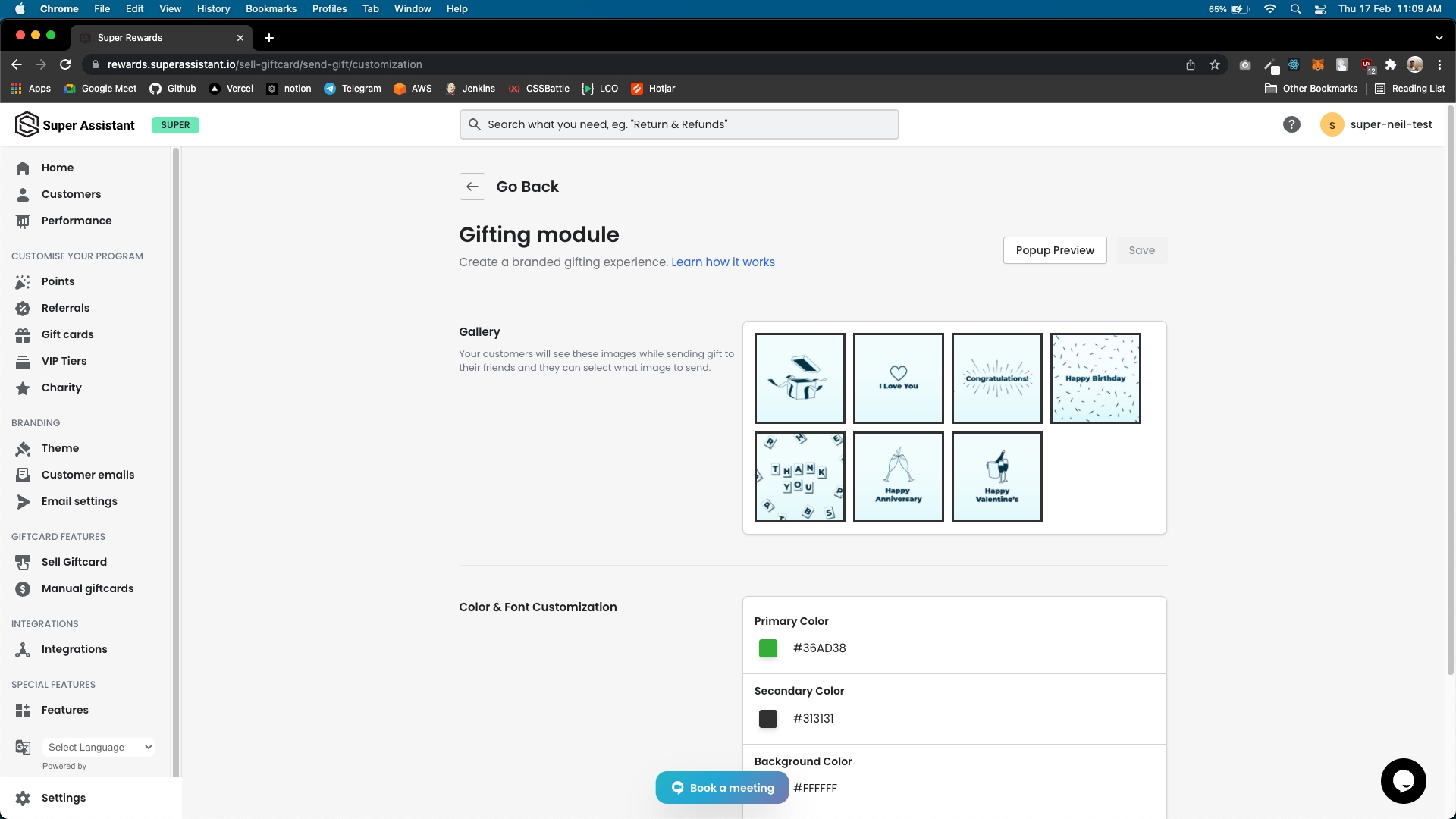Expand Chrome's tab search chevron
Viewport: 1456px width, 819px height.
(x=1439, y=37)
